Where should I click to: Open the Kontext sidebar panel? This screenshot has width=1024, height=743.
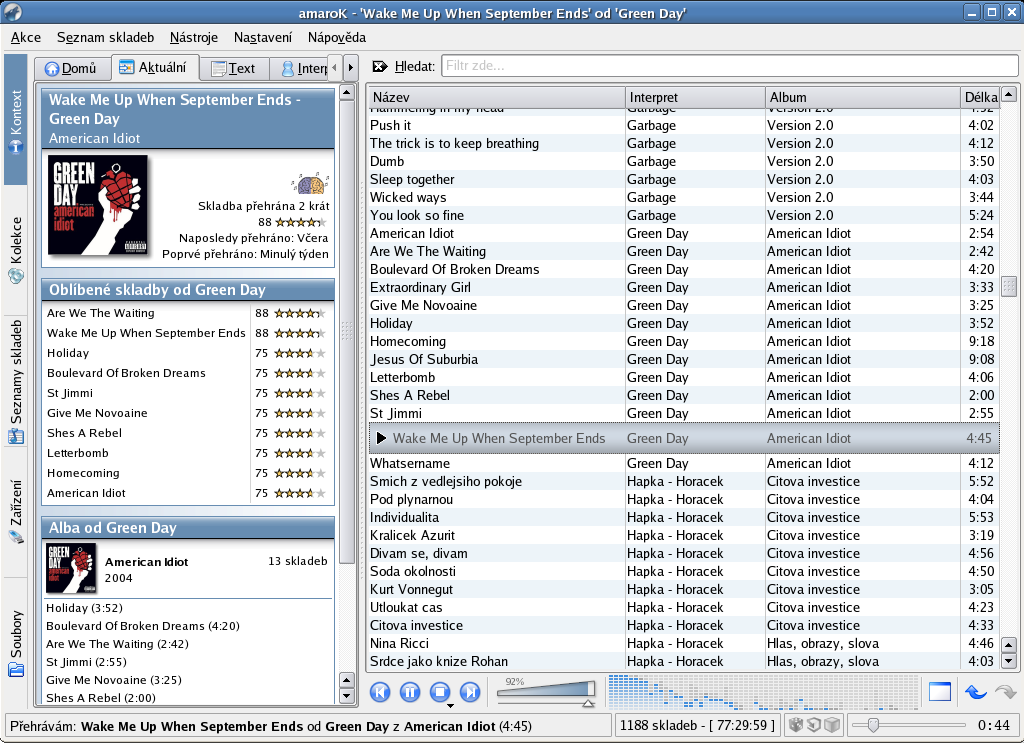click(x=16, y=119)
